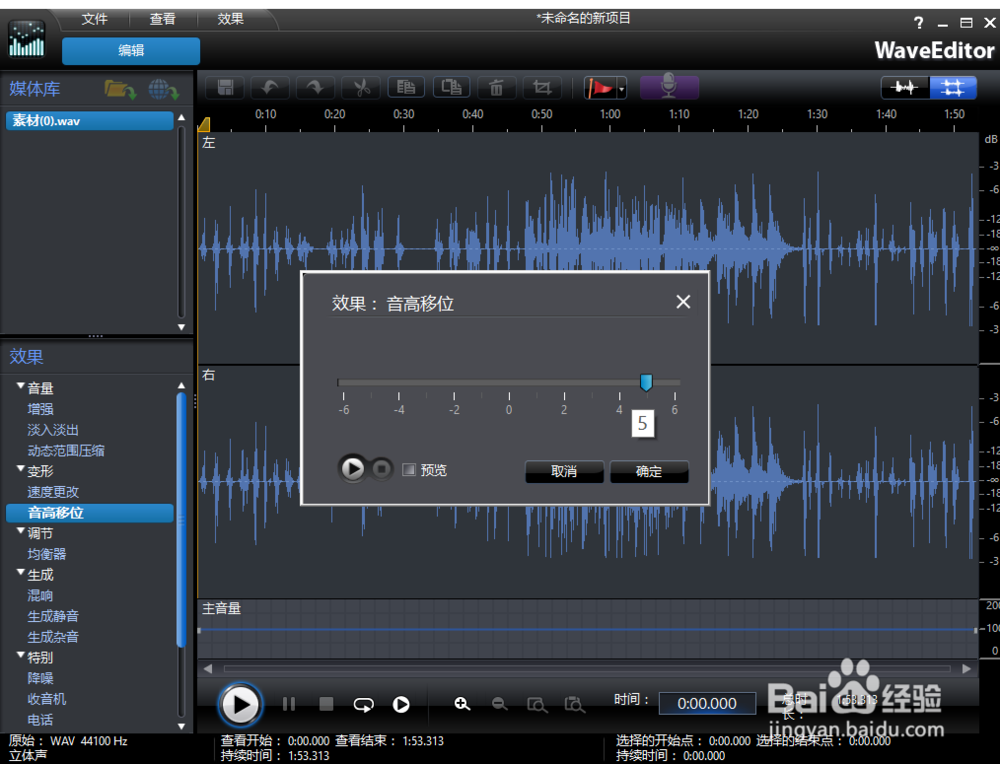Select the 收音机 effect
Image resolution: width=1000 pixels, height=764 pixels.
(47, 699)
